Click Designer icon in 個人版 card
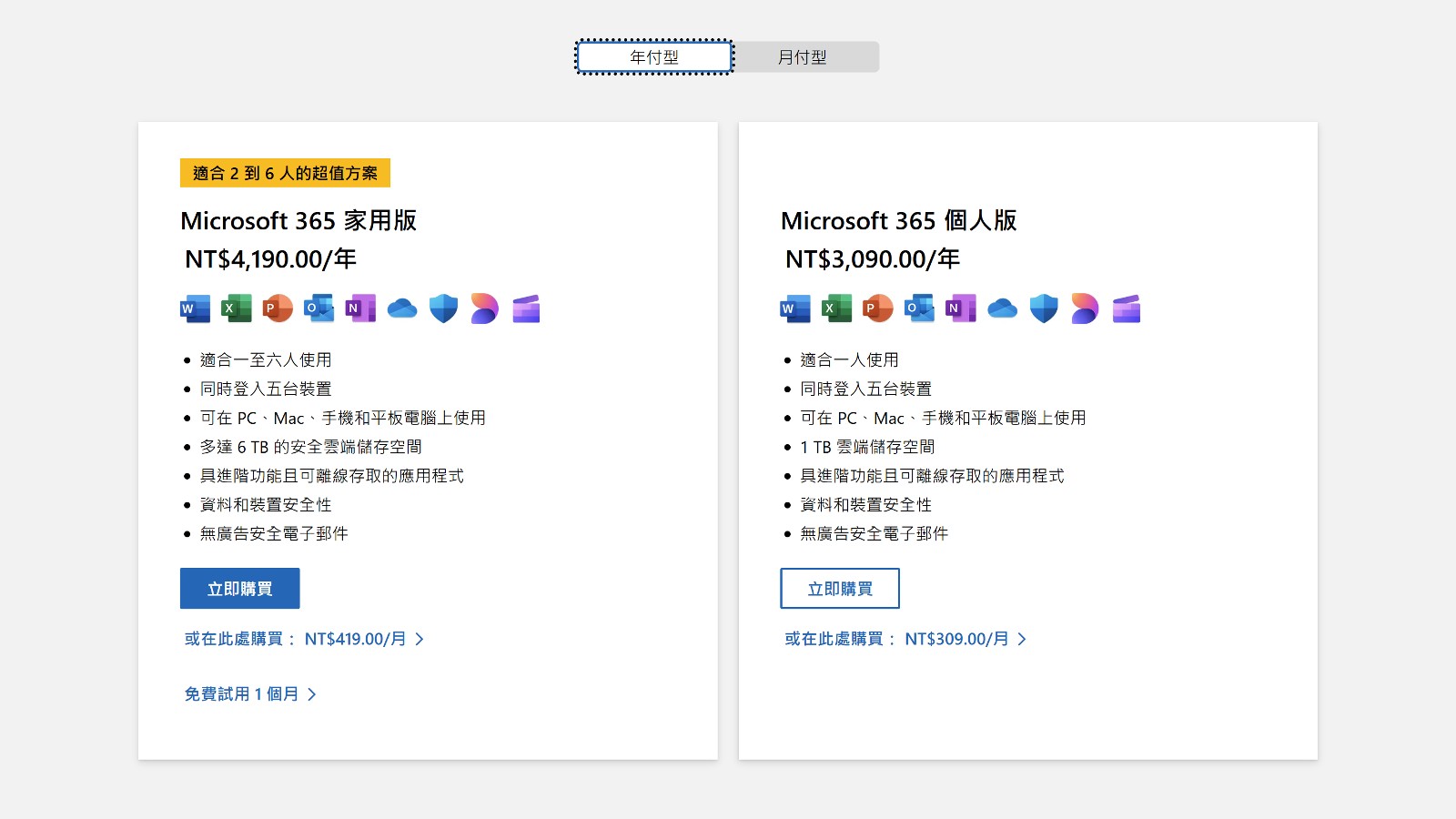 click(1085, 308)
